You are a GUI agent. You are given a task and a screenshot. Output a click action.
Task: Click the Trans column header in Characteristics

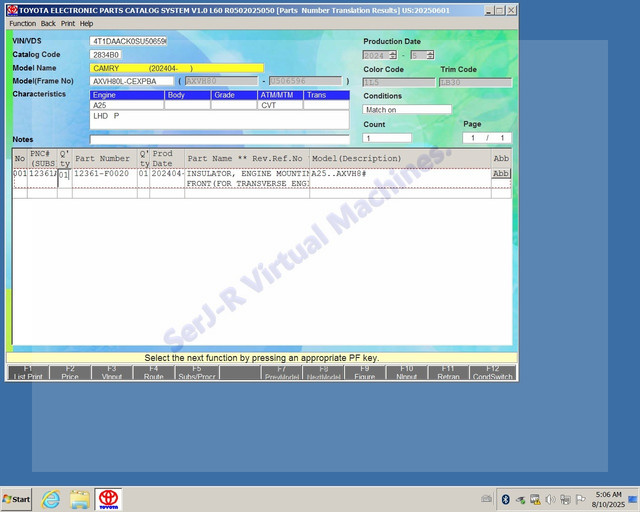(x=327, y=95)
